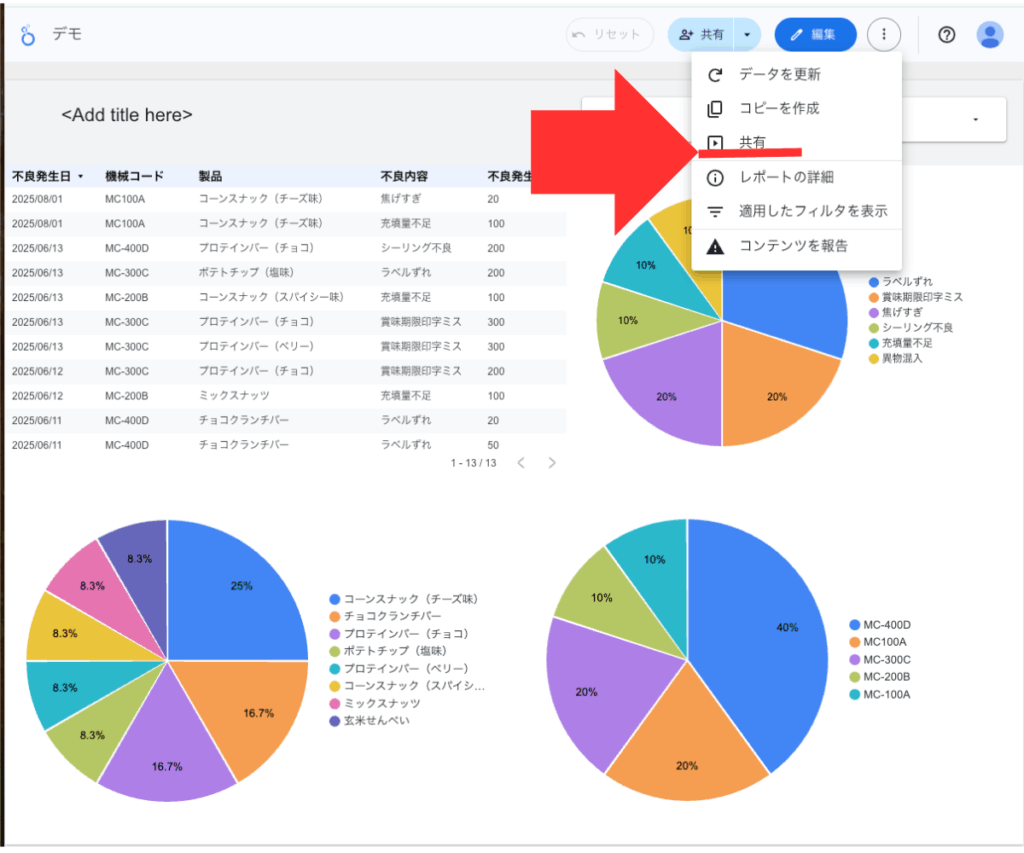Open the filter dropdown at top right
This screenshot has width=1024, height=853.
(975, 120)
